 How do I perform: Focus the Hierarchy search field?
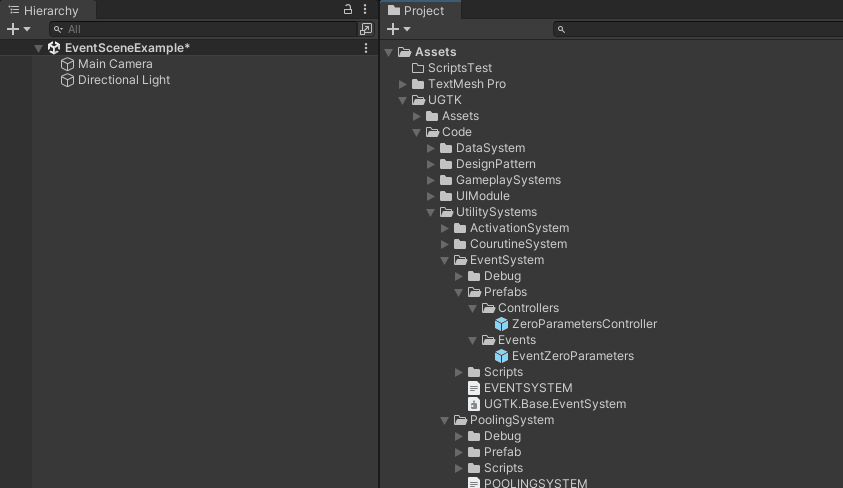point(203,29)
